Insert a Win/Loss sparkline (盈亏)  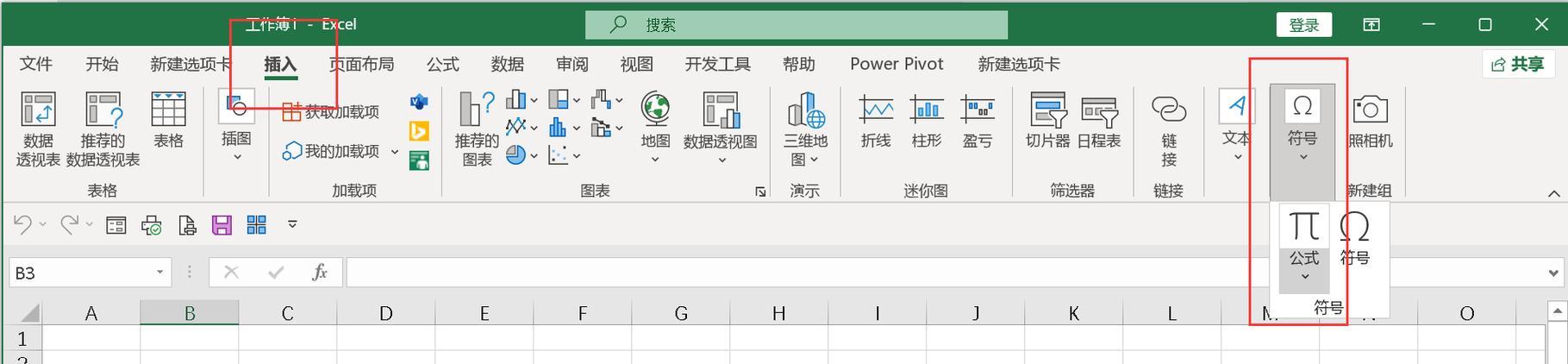[978, 121]
